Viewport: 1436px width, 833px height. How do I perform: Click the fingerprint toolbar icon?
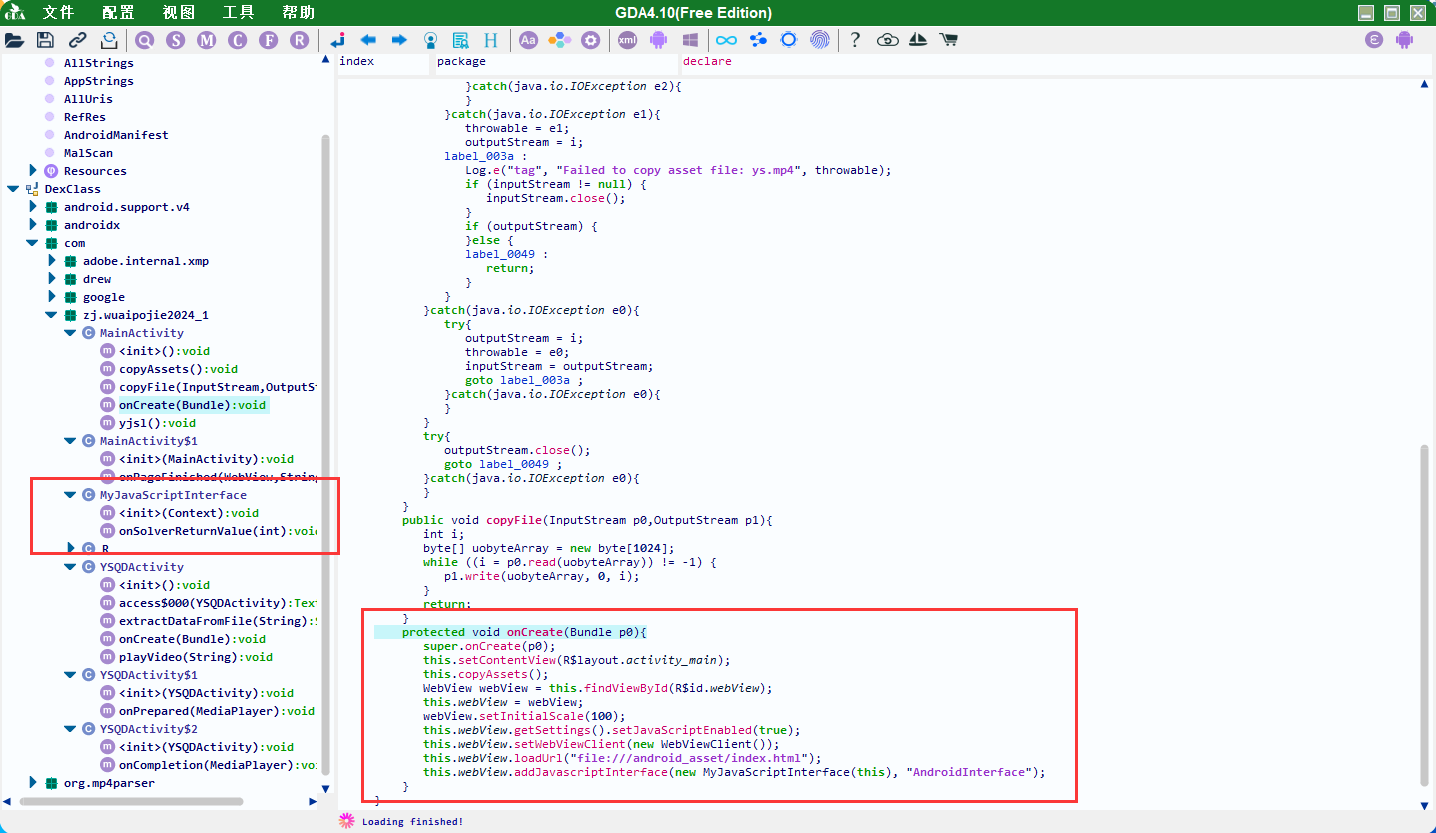pos(819,40)
